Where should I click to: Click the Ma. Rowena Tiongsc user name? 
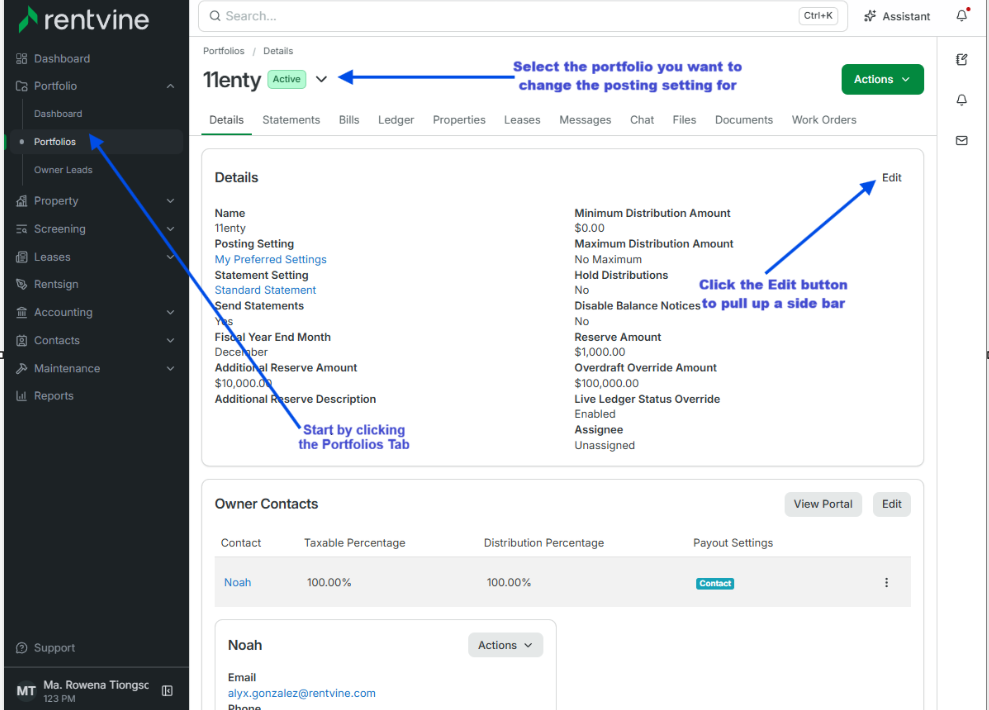pos(96,685)
